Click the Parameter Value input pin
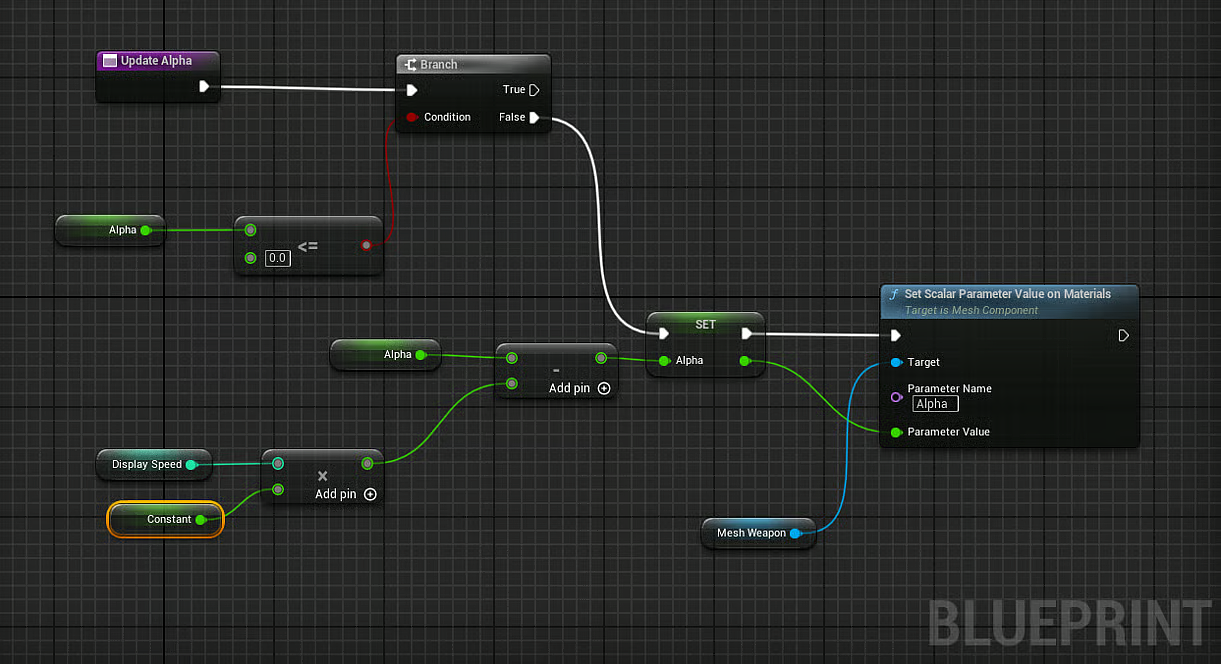This screenshot has width=1221, height=664. pos(896,431)
